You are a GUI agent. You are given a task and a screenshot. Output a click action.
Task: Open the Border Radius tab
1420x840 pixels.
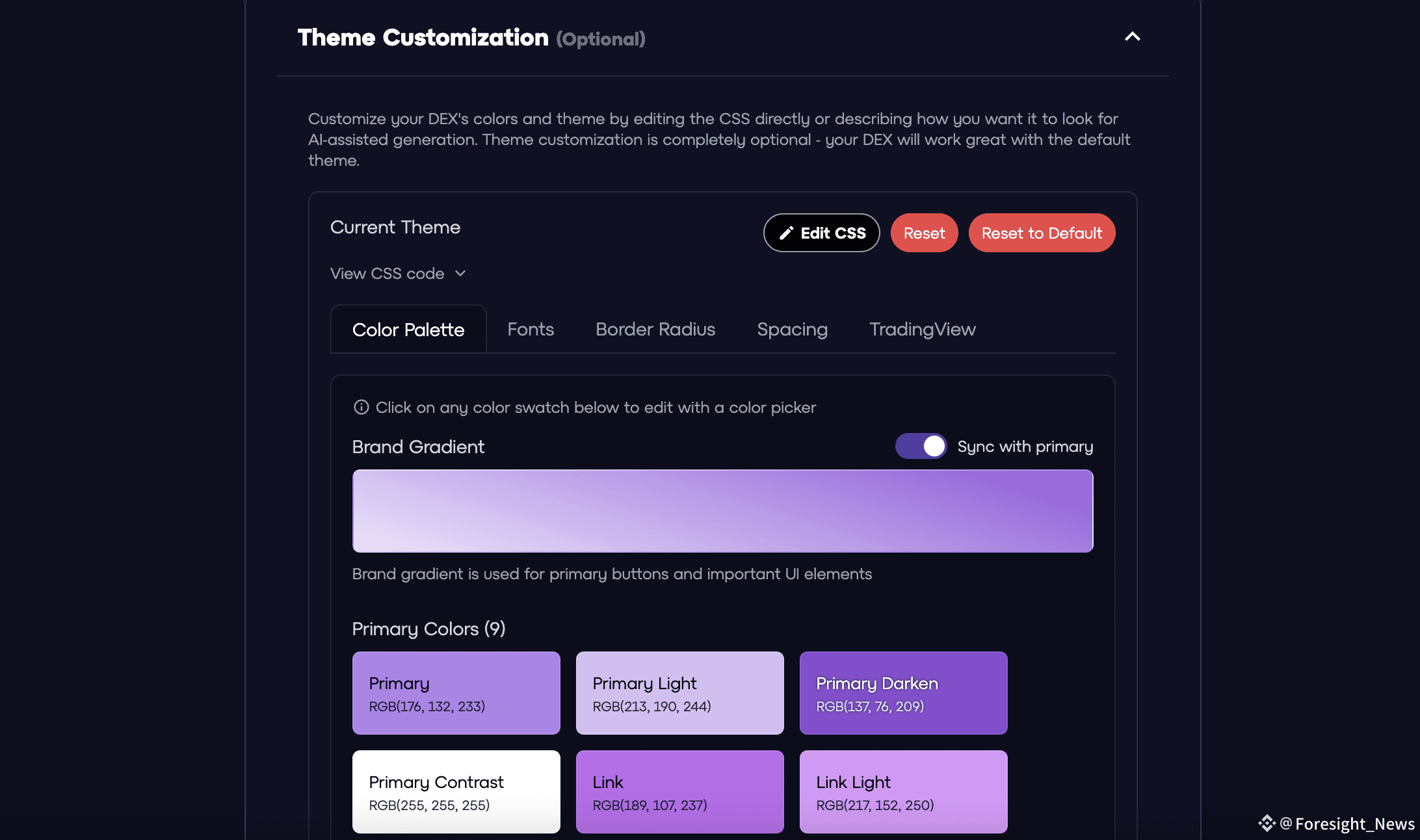(655, 330)
